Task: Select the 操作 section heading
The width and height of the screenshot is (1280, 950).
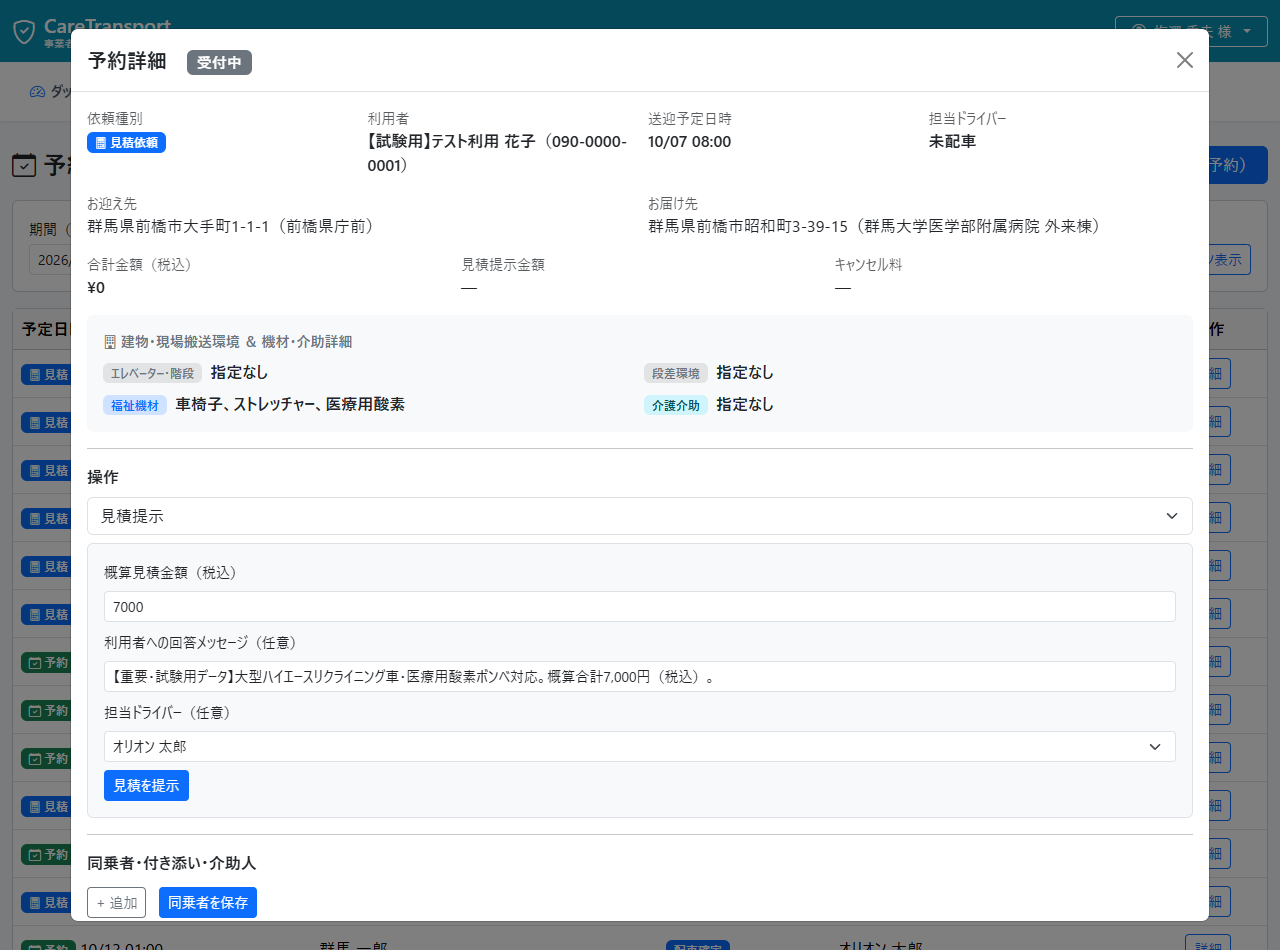Action: tap(103, 477)
